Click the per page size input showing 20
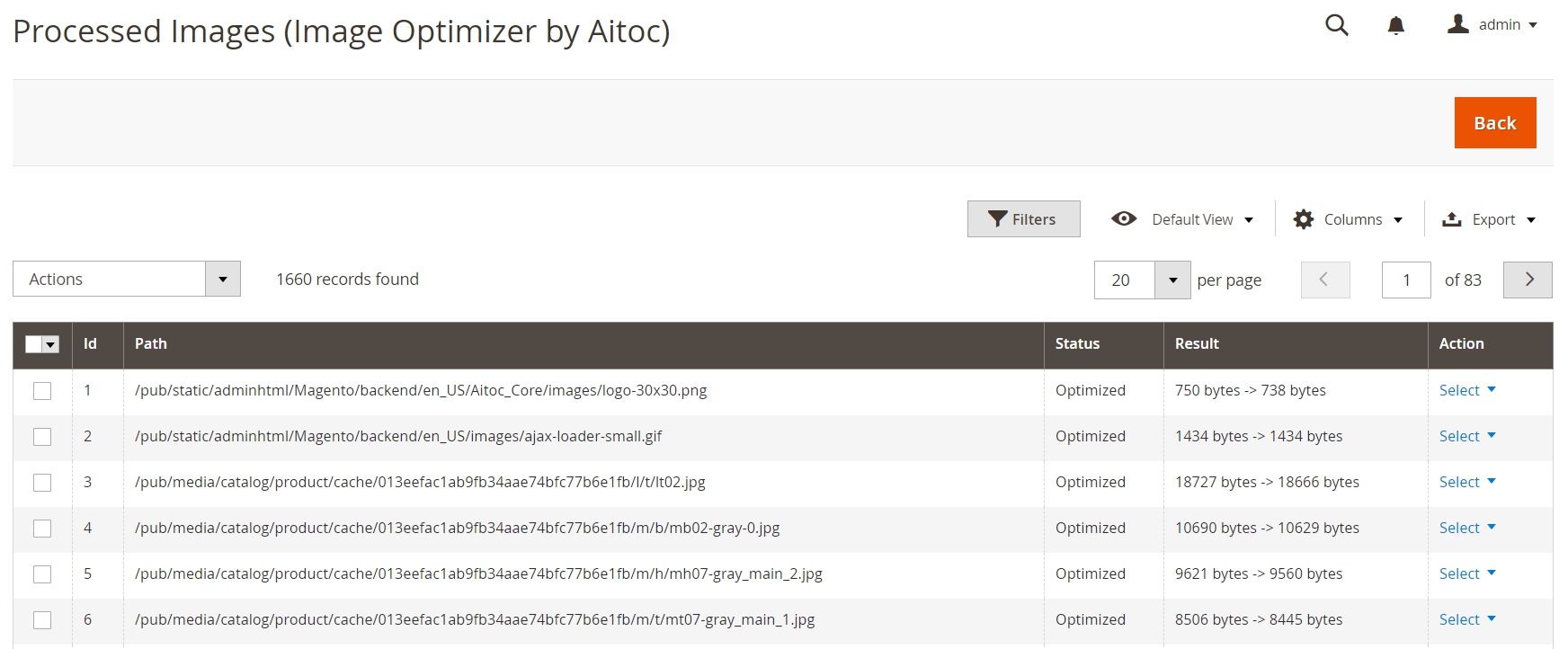1568x649 pixels. click(1125, 280)
